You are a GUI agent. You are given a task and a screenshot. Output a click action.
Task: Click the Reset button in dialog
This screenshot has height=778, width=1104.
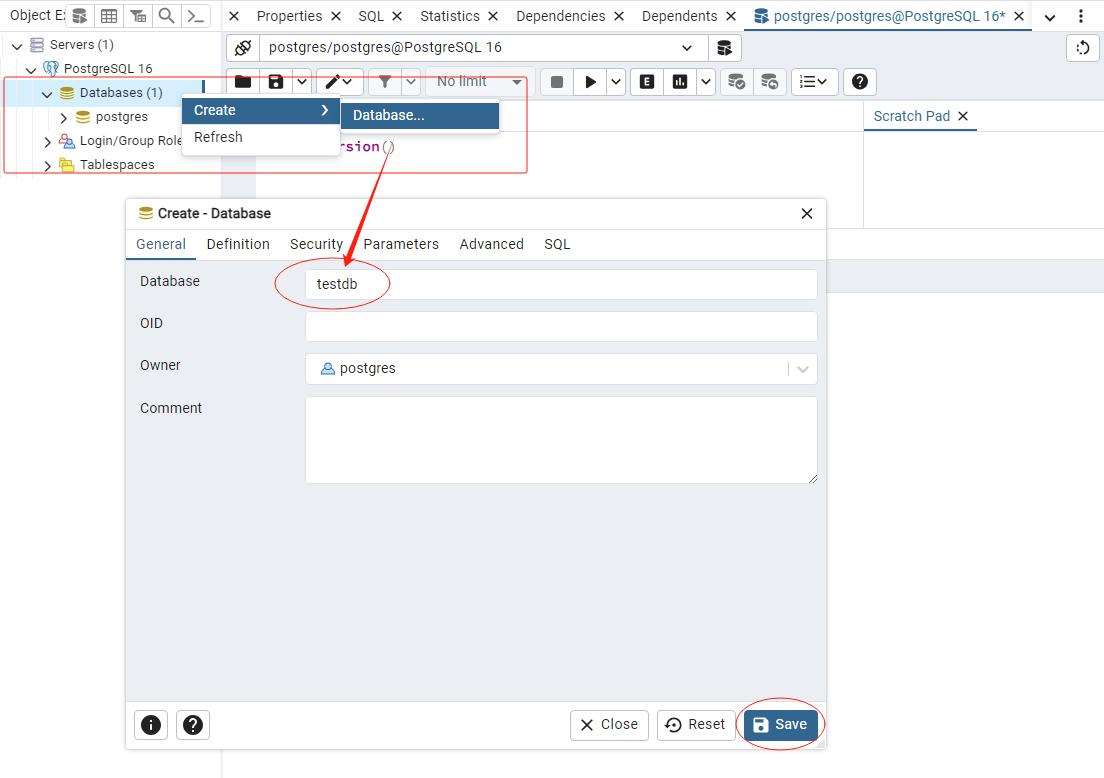(695, 724)
